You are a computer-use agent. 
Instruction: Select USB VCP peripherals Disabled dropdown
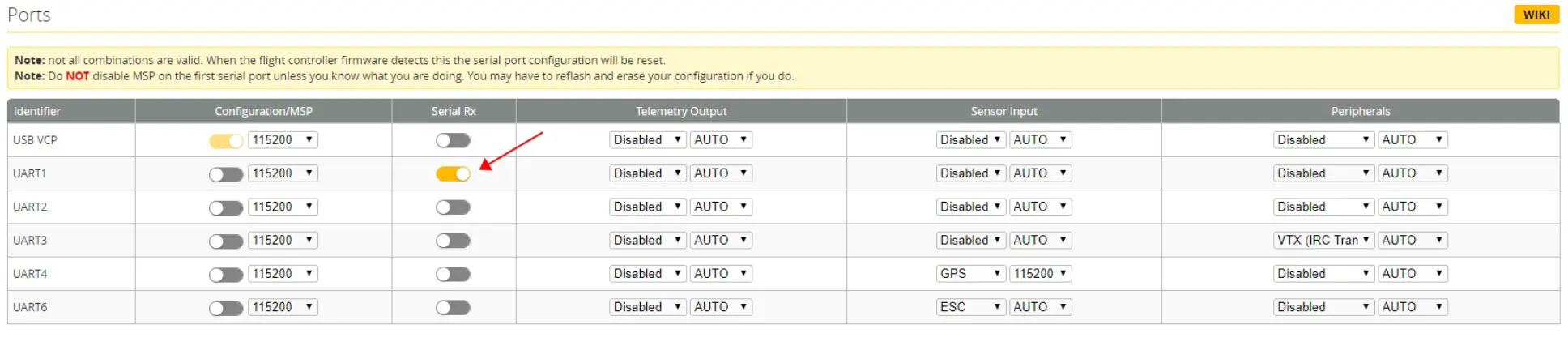[x=1323, y=140]
